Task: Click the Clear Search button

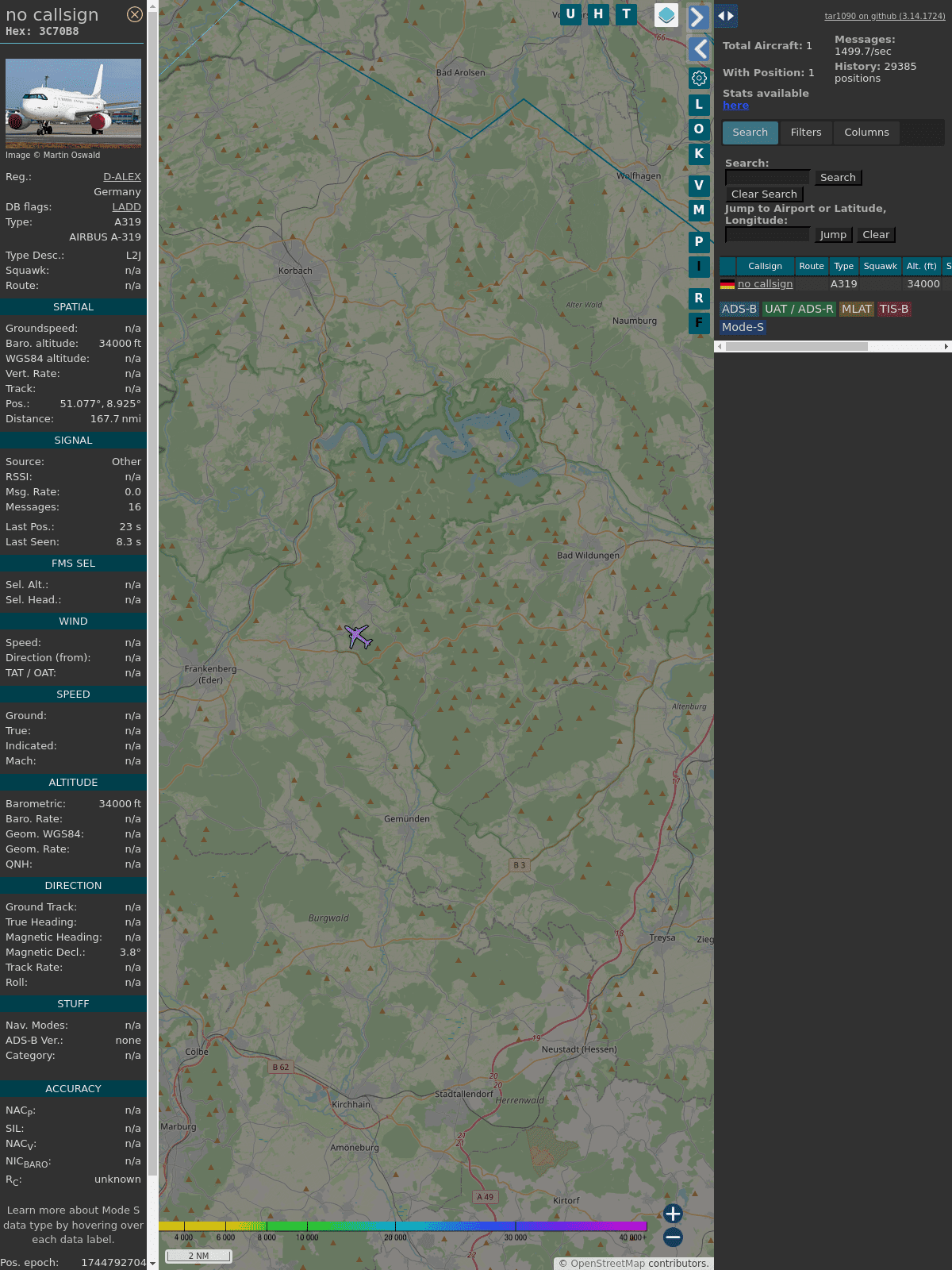Action: [x=764, y=194]
